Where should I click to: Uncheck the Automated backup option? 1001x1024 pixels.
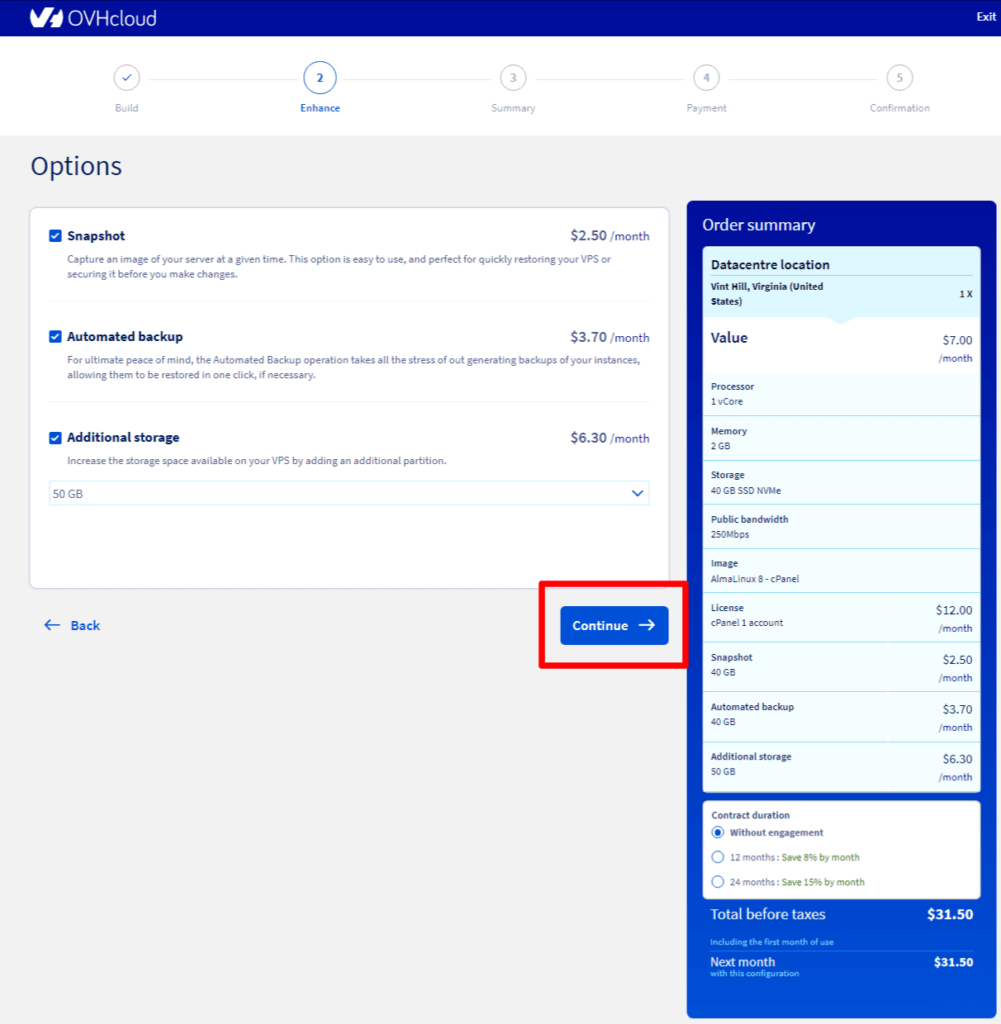point(56,337)
